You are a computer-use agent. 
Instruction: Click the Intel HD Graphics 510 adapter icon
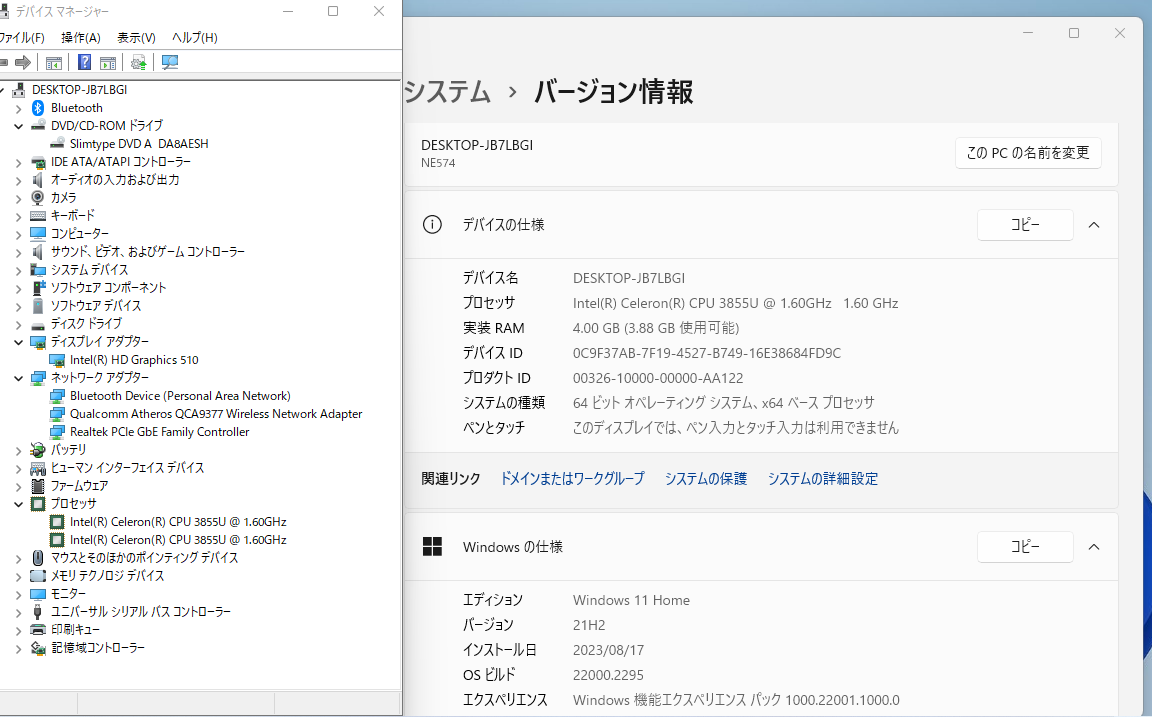57,360
